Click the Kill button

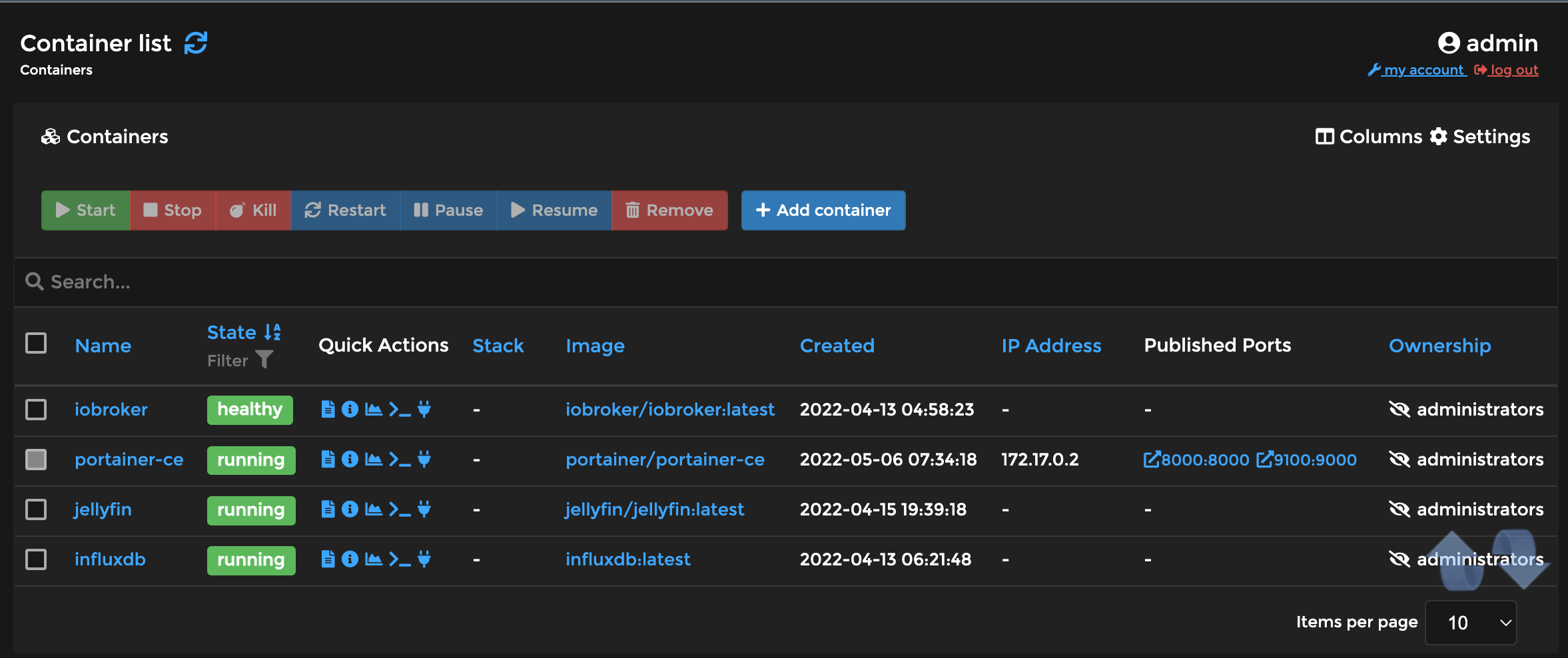pos(253,210)
